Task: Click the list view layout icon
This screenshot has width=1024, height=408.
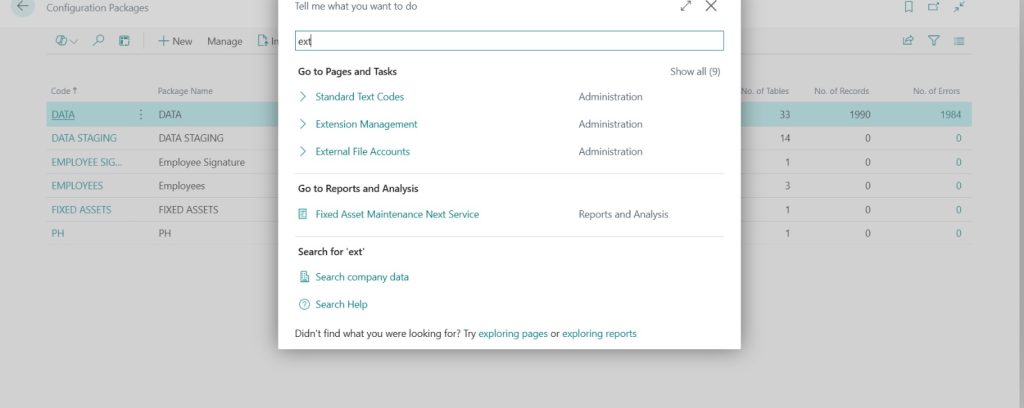Action: [x=959, y=40]
